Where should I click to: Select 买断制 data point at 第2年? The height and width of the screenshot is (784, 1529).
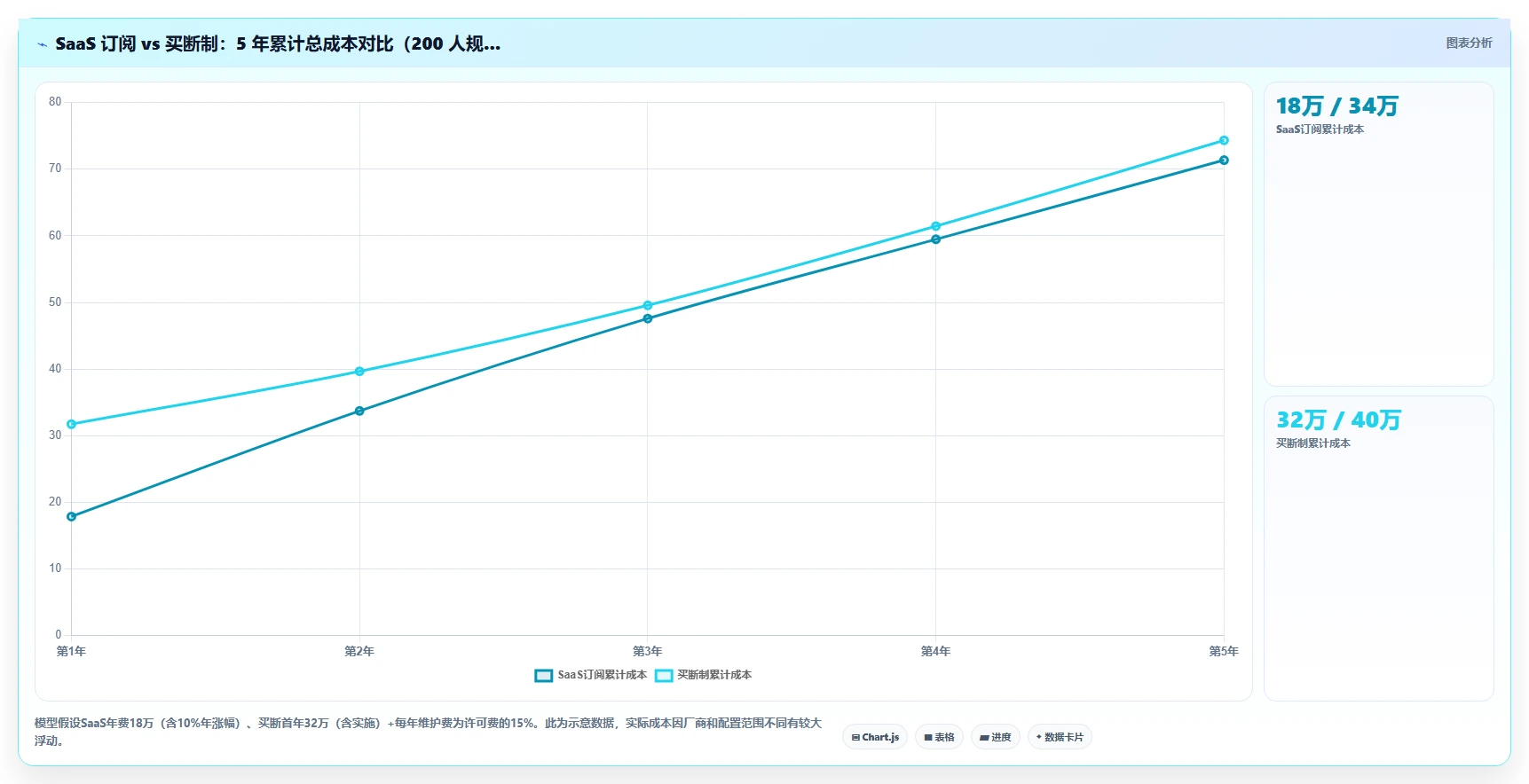(x=359, y=372)
